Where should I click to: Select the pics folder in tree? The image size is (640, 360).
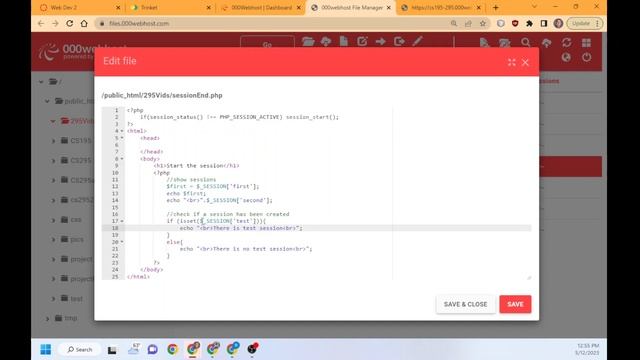point(72,239)
